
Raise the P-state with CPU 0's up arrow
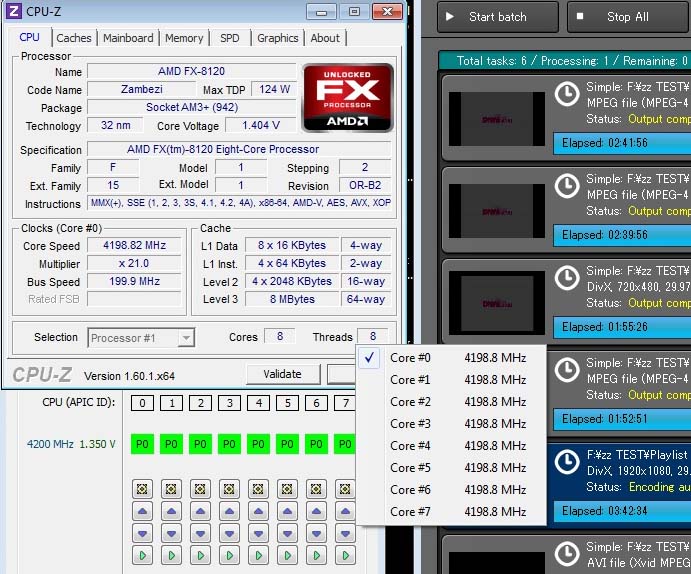(x=142, y=511)
